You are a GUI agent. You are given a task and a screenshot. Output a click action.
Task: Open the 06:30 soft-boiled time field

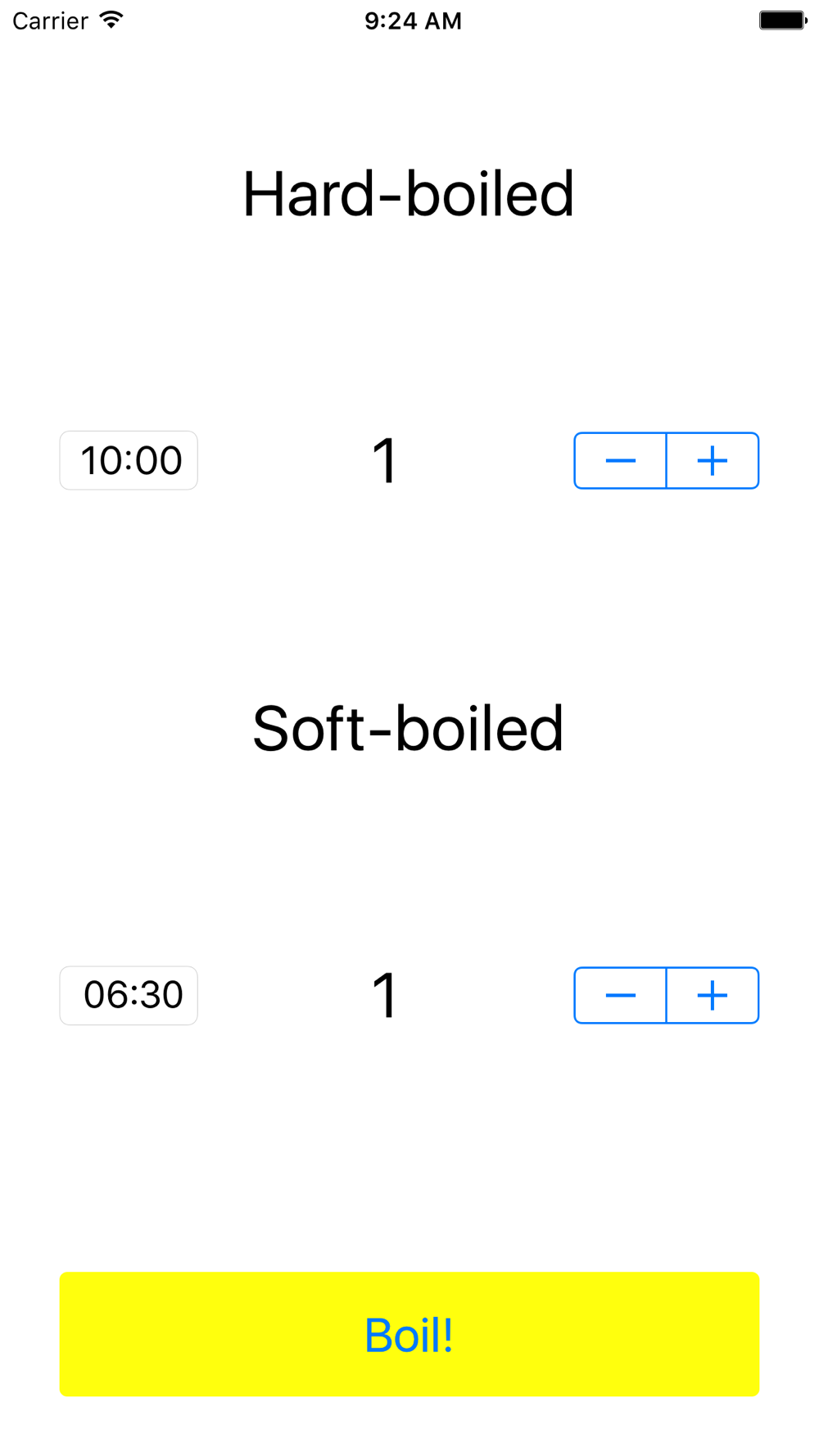coord(129,995)
